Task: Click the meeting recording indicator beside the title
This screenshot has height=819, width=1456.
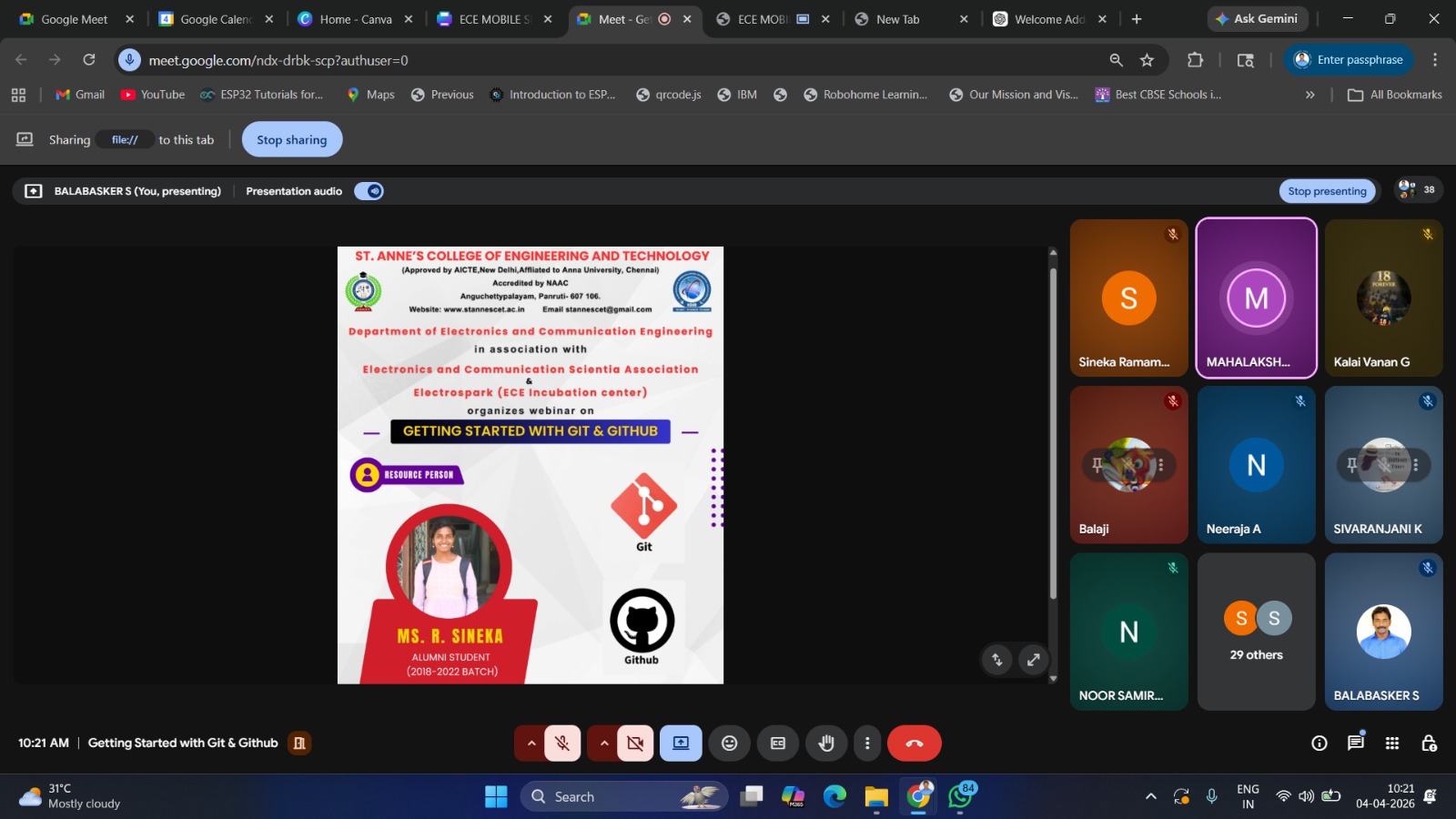Action: click(x=299, y=743)
